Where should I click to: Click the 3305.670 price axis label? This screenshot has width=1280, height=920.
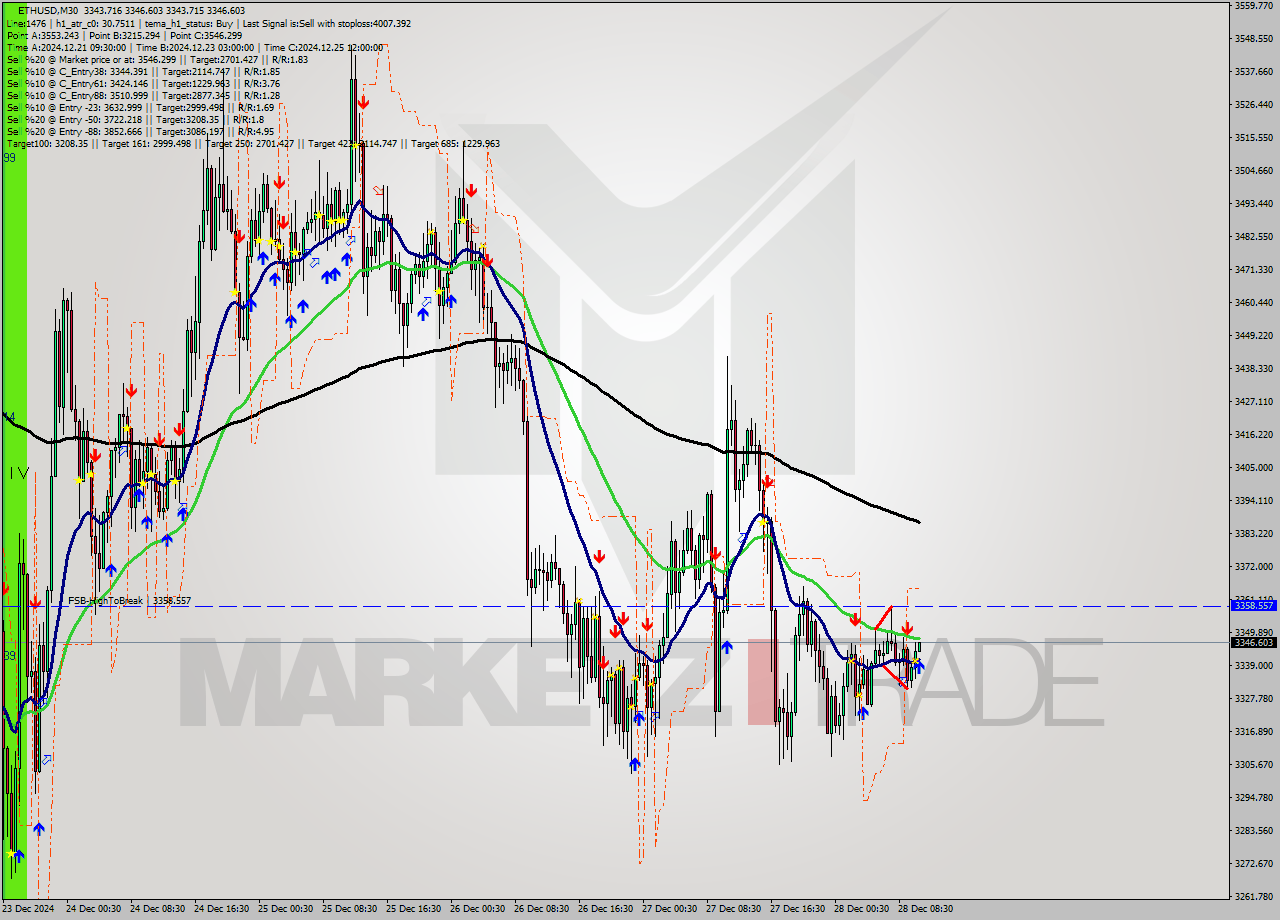[x=1253, y=764]
